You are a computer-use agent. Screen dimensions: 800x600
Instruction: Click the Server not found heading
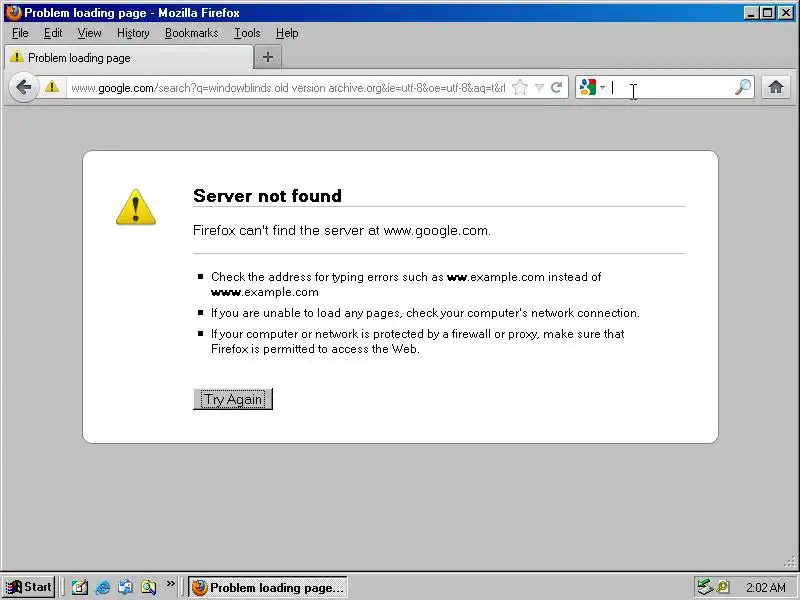click(x=267, y=196)
